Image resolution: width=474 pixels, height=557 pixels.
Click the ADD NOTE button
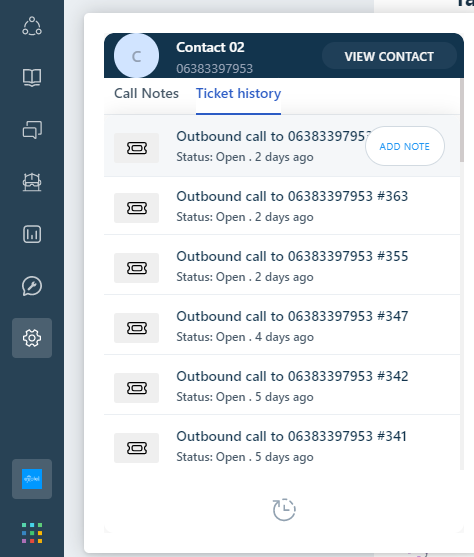[405, 146]
